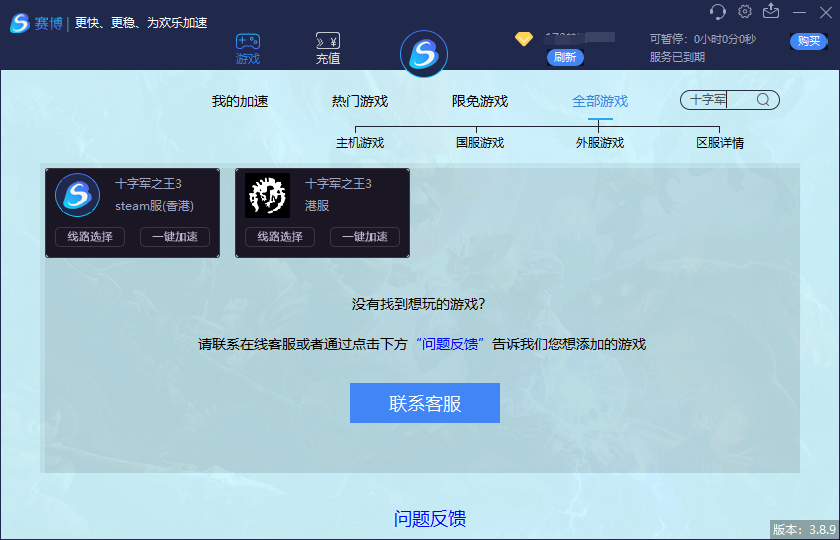This screenshot has height=540, width=840.
Task: Click 十字军之王3 title on 港服 card
Action: coord(338,184)
